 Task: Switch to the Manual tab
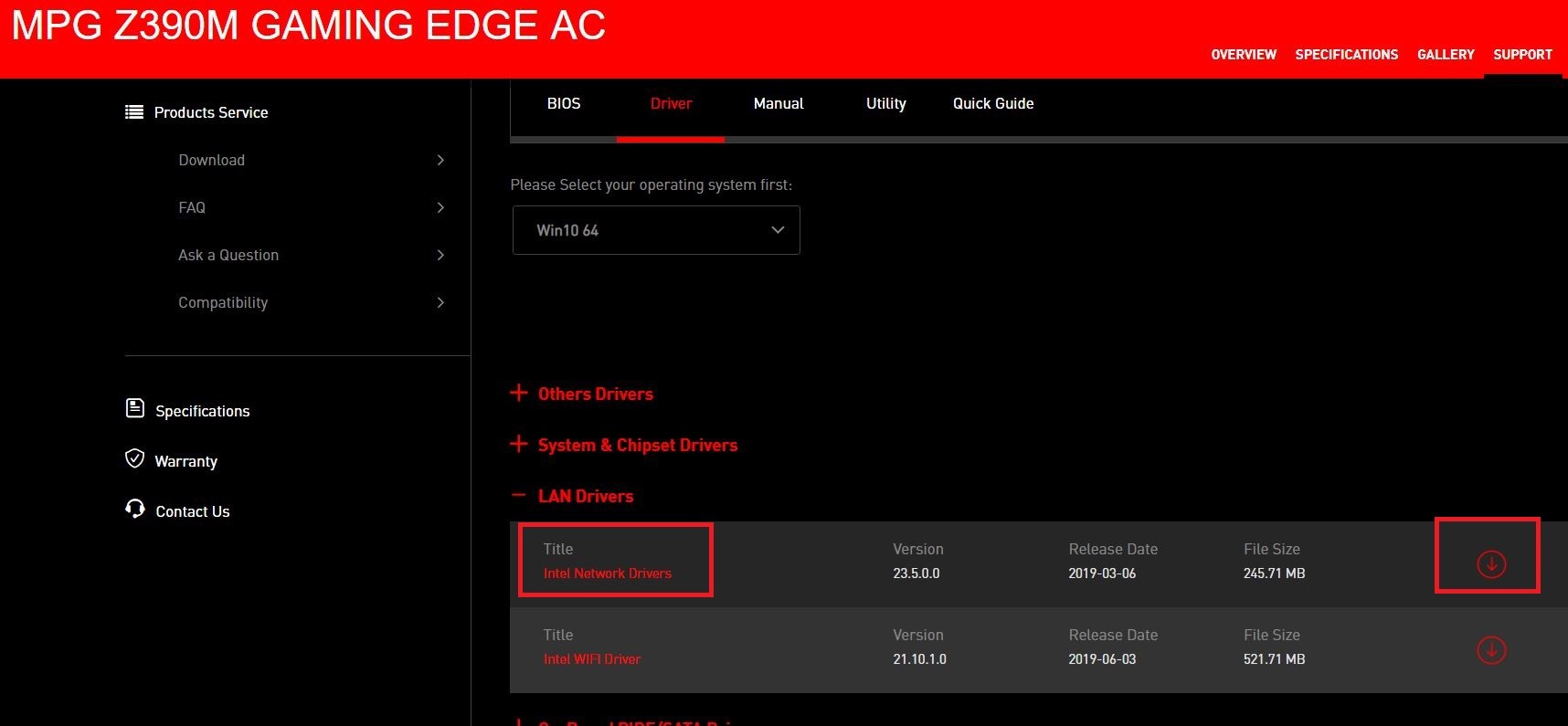pos(778,104)
